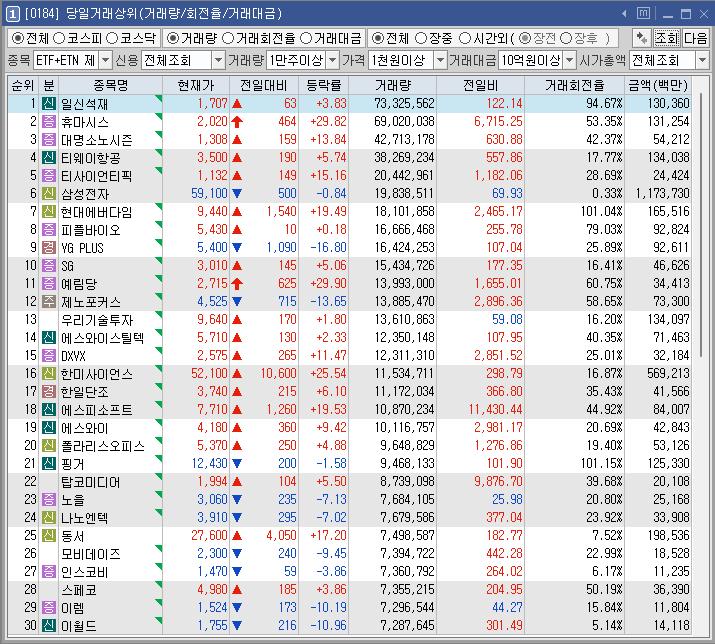Click the red up triangle in 한미사이언스 row
715x644 pixels.
tap(237, 374)
